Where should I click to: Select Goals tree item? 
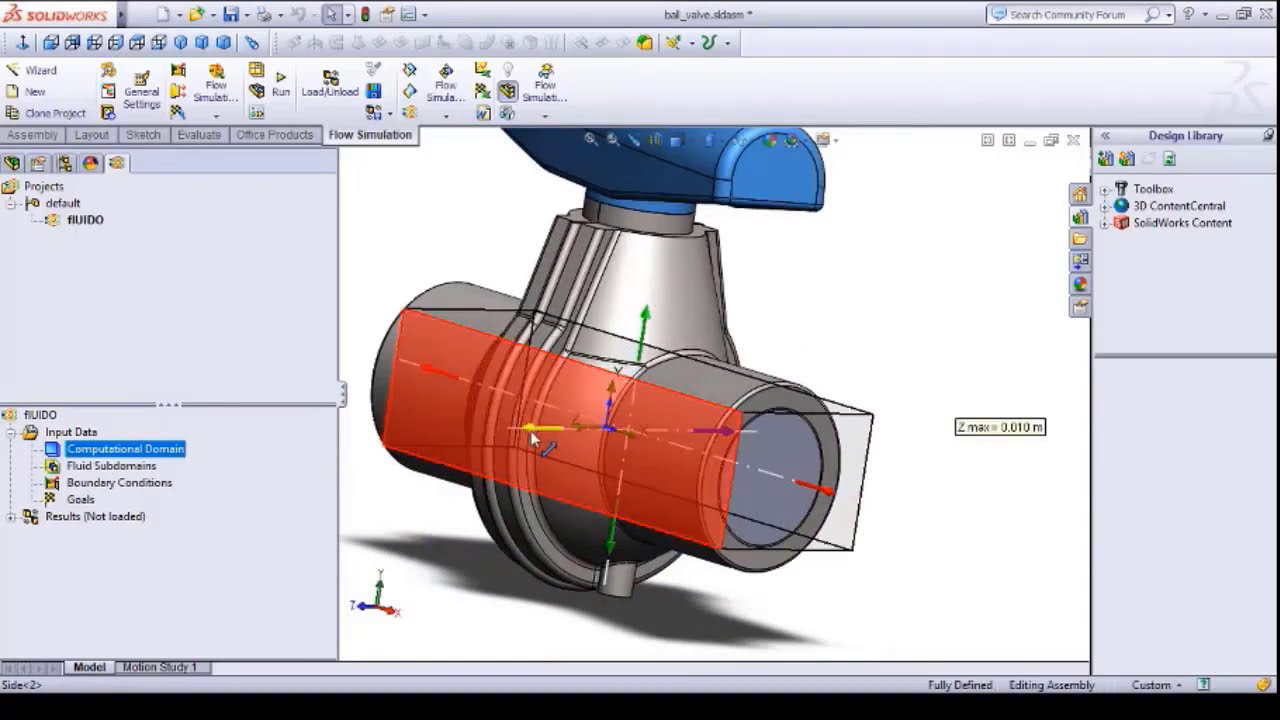pyautogui.click(x=80, y=500)
